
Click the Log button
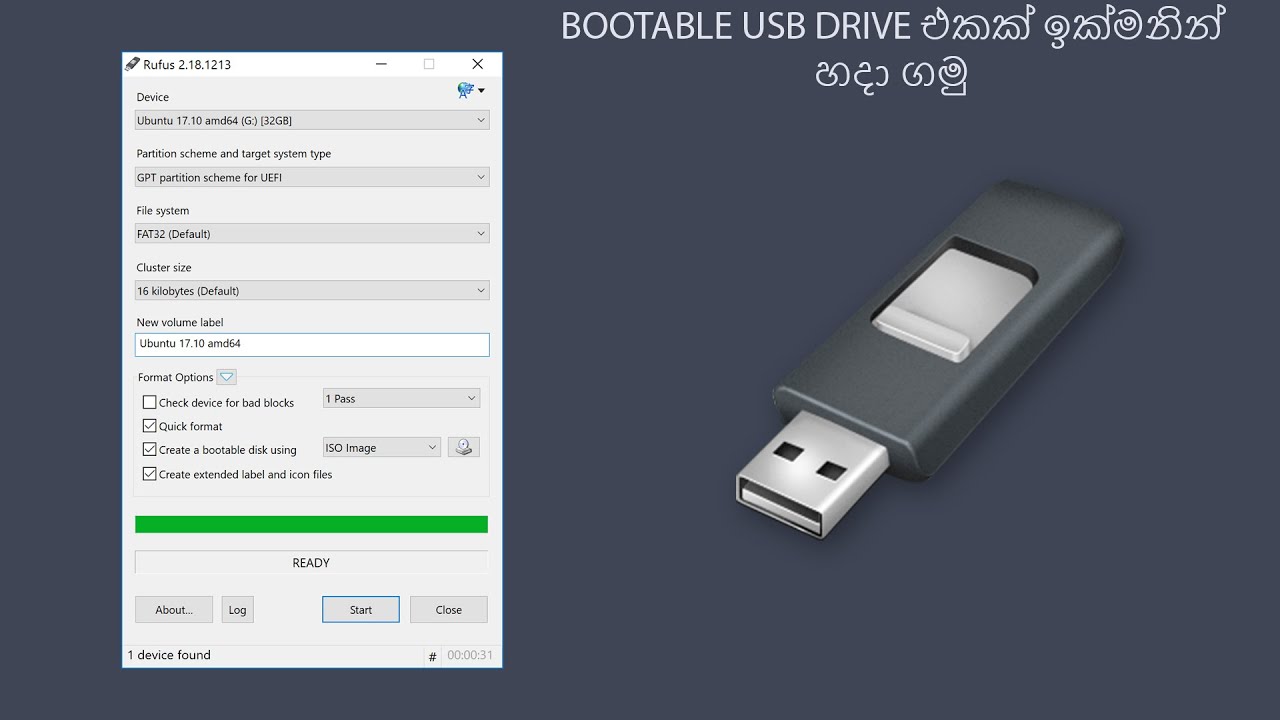click(x=237, y=609)
